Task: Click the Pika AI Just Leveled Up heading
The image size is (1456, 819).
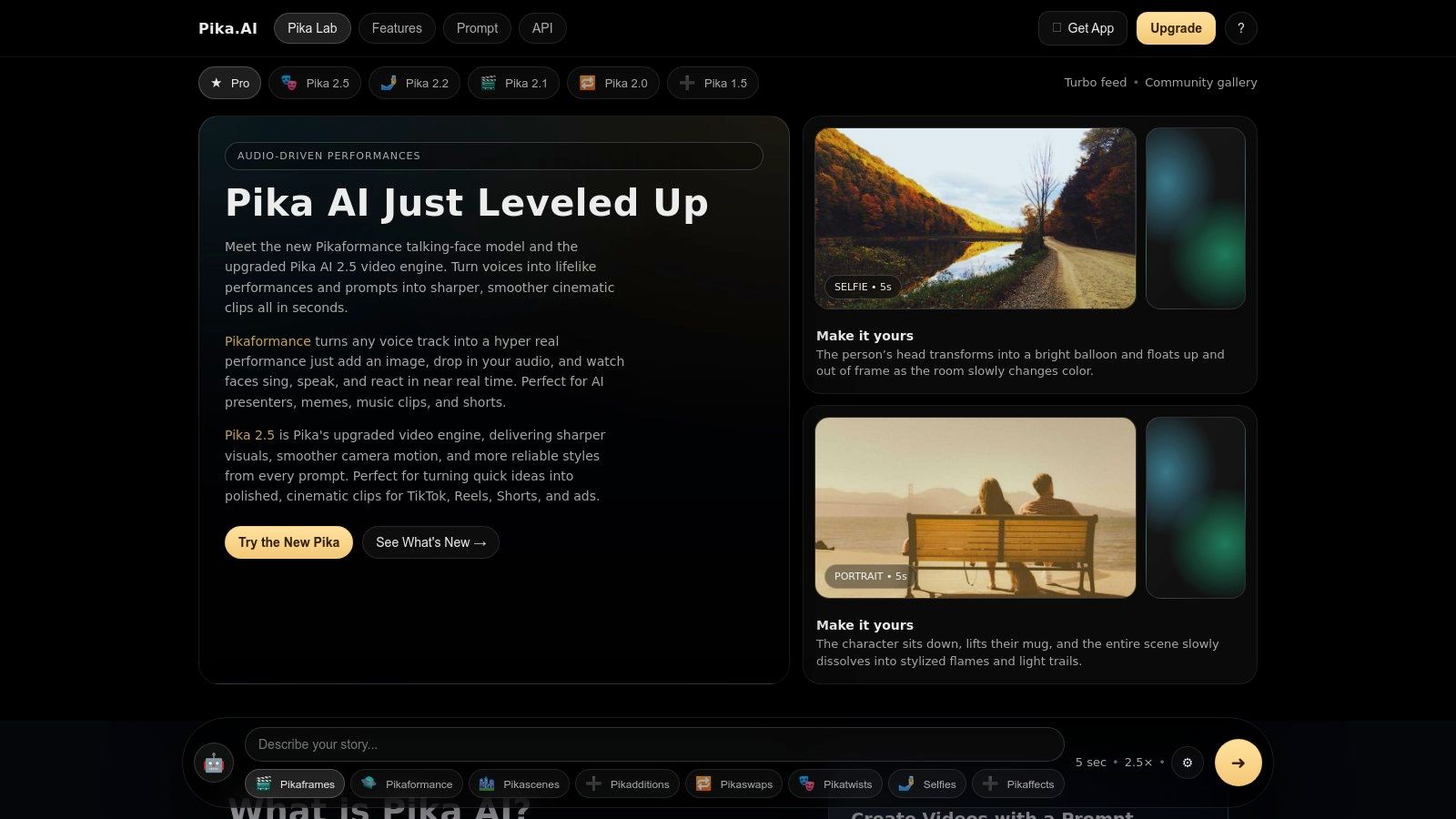Action: coord(467,203)
